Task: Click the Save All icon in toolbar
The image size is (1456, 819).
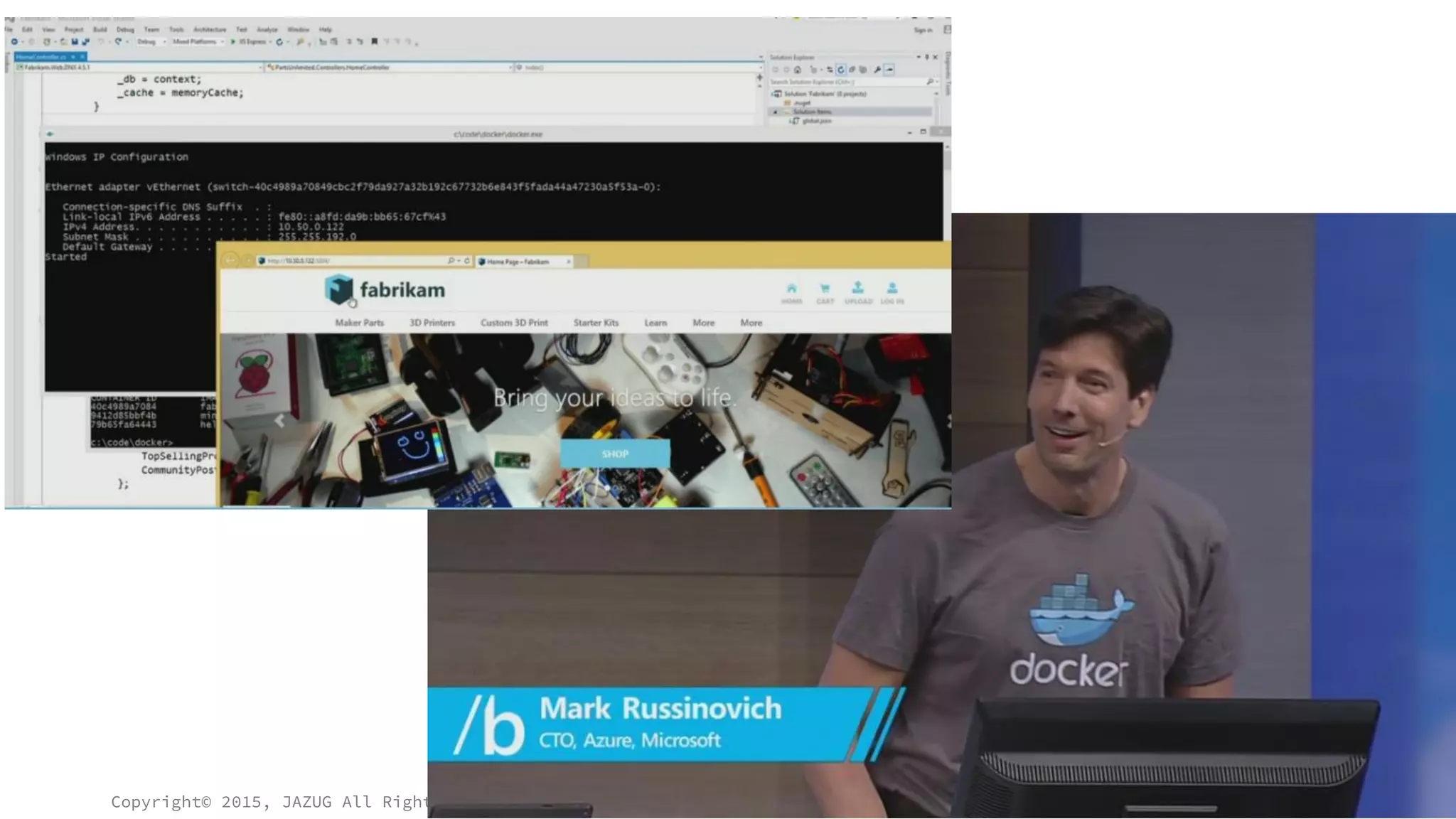Action: coord(85,42)
